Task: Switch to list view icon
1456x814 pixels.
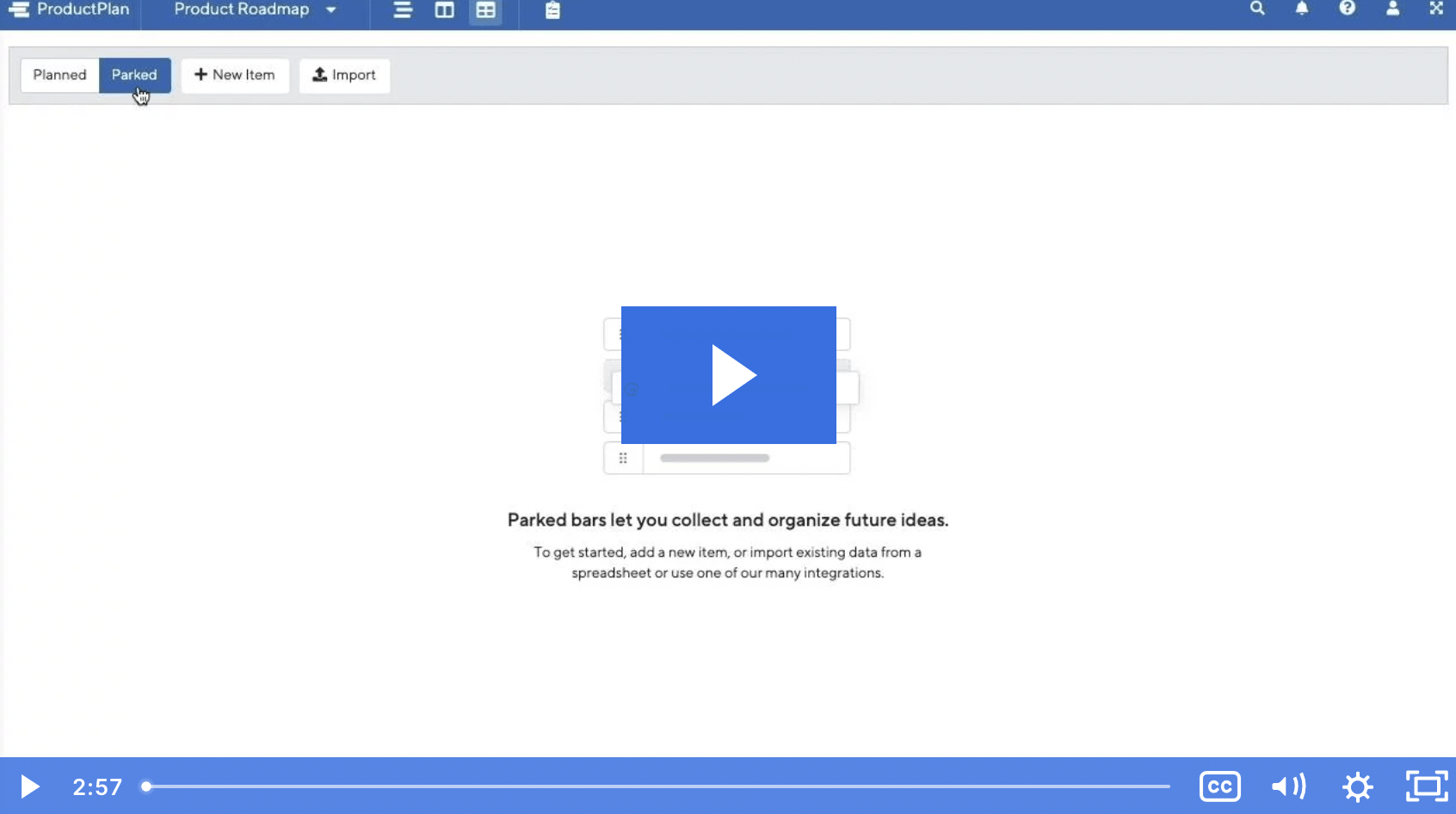Action: click(x=444, y=10)
